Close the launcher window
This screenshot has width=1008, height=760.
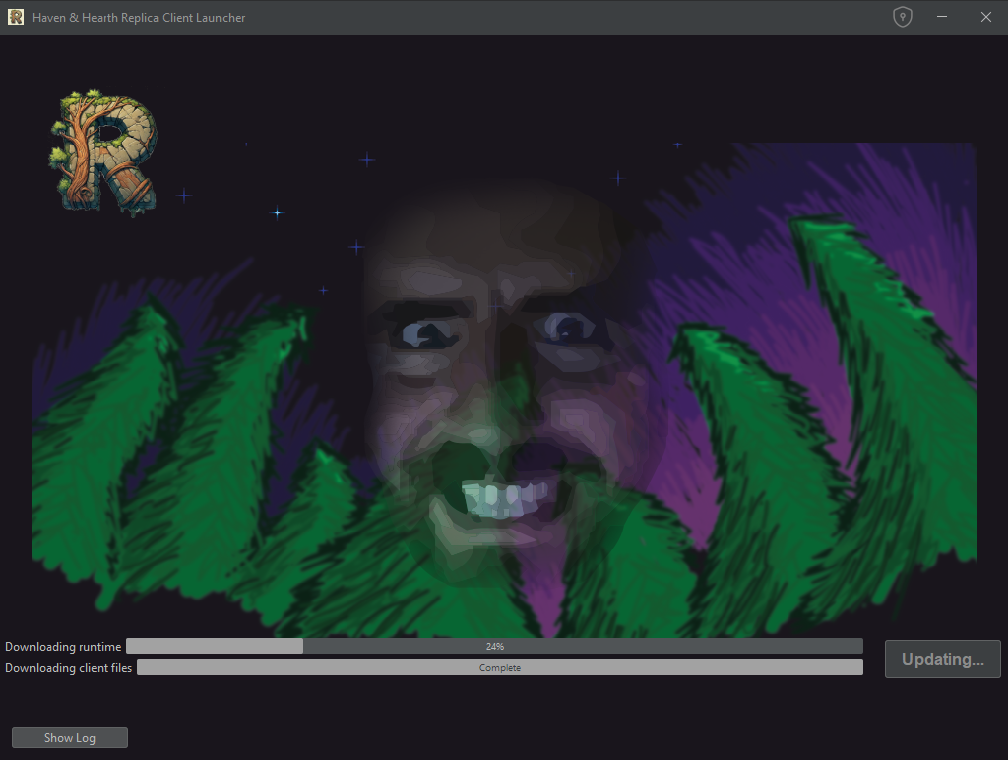tap(986, 17)
